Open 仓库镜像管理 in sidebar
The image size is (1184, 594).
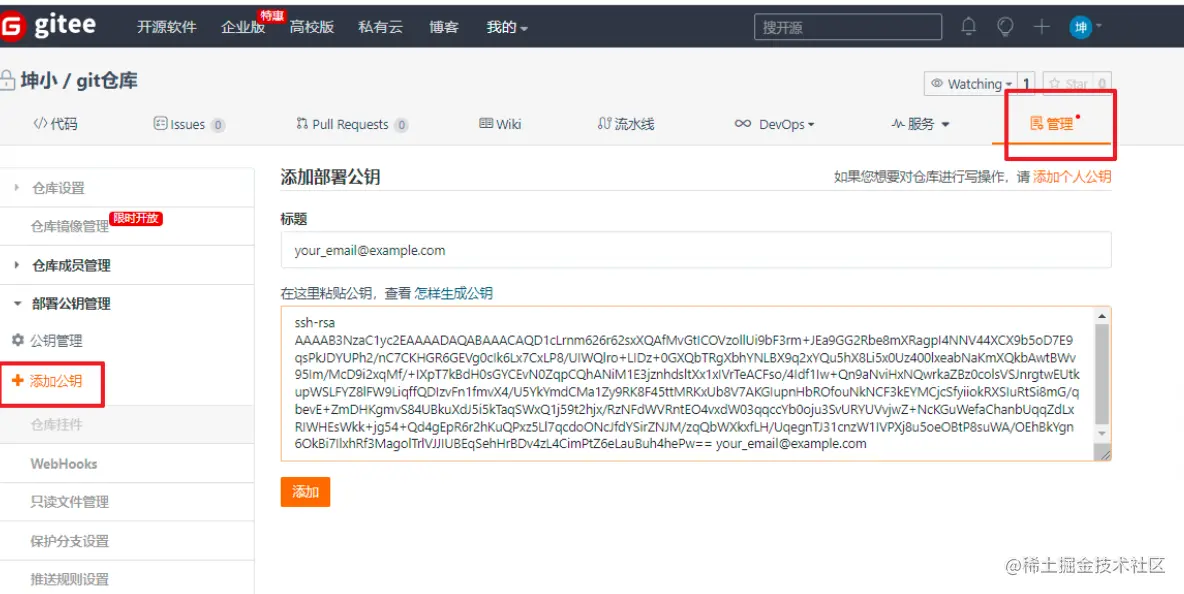(69, 226)
